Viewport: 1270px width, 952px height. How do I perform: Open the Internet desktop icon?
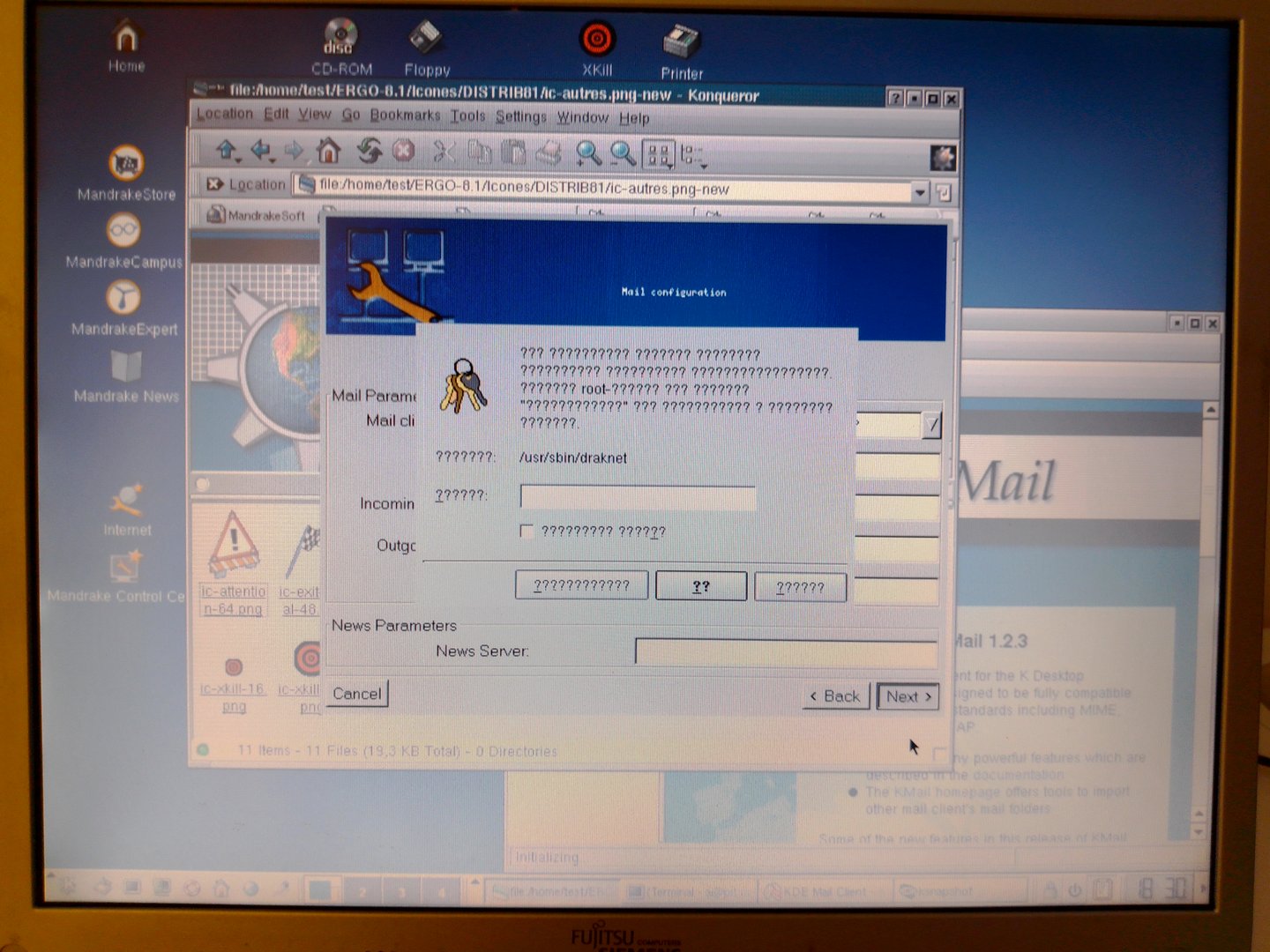tap(127, 510)
